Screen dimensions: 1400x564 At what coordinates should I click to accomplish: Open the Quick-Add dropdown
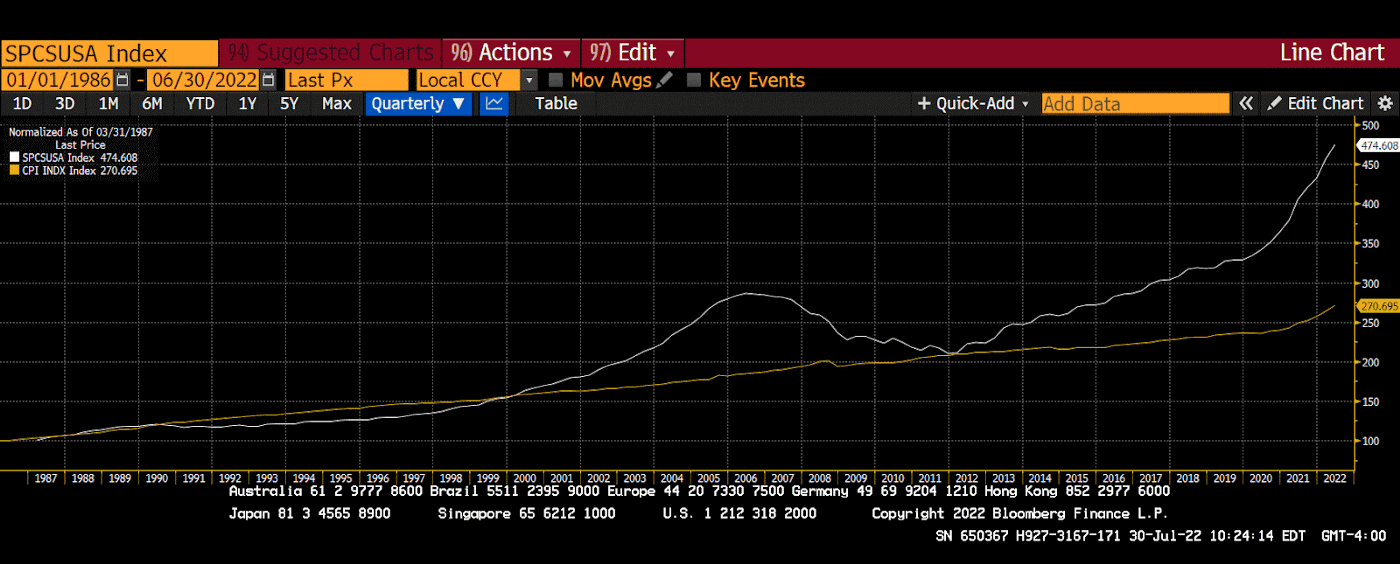coord(973,103)
